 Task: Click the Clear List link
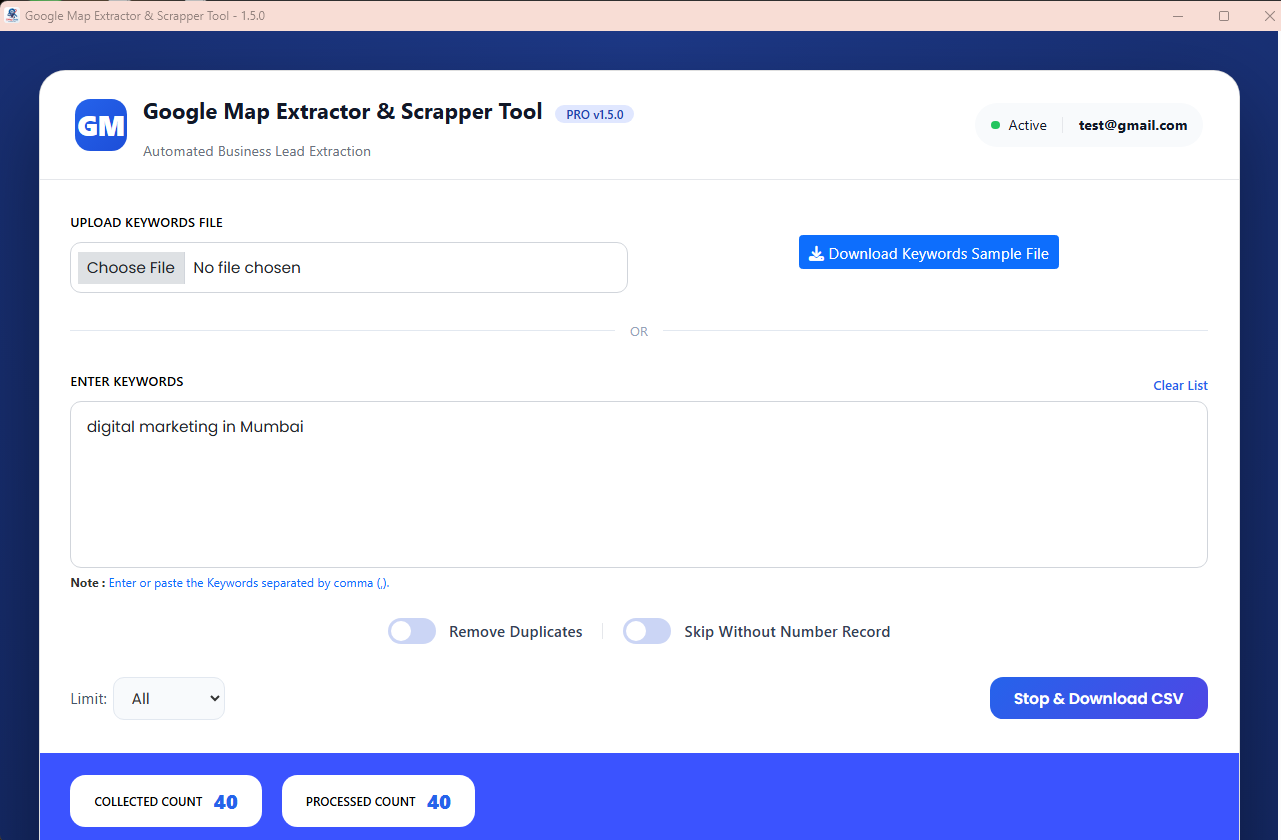tap(1180, 385)
